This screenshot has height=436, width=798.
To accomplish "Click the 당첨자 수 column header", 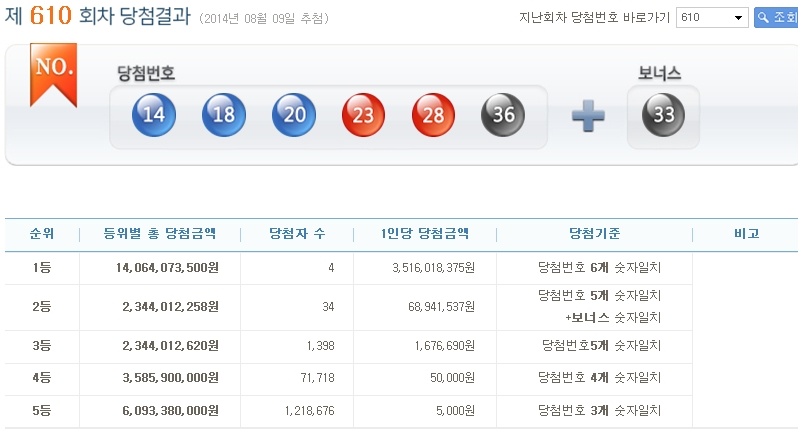I will pyautogui.click(x=297, y=234).
